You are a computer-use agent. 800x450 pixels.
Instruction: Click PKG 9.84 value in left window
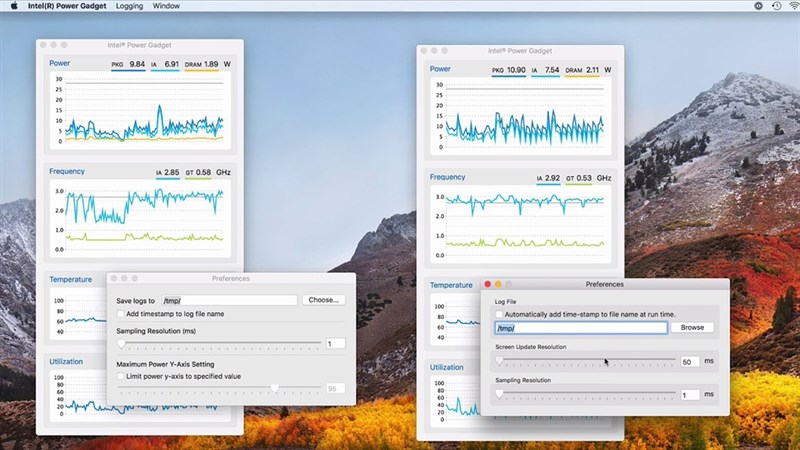pos(128,64)
